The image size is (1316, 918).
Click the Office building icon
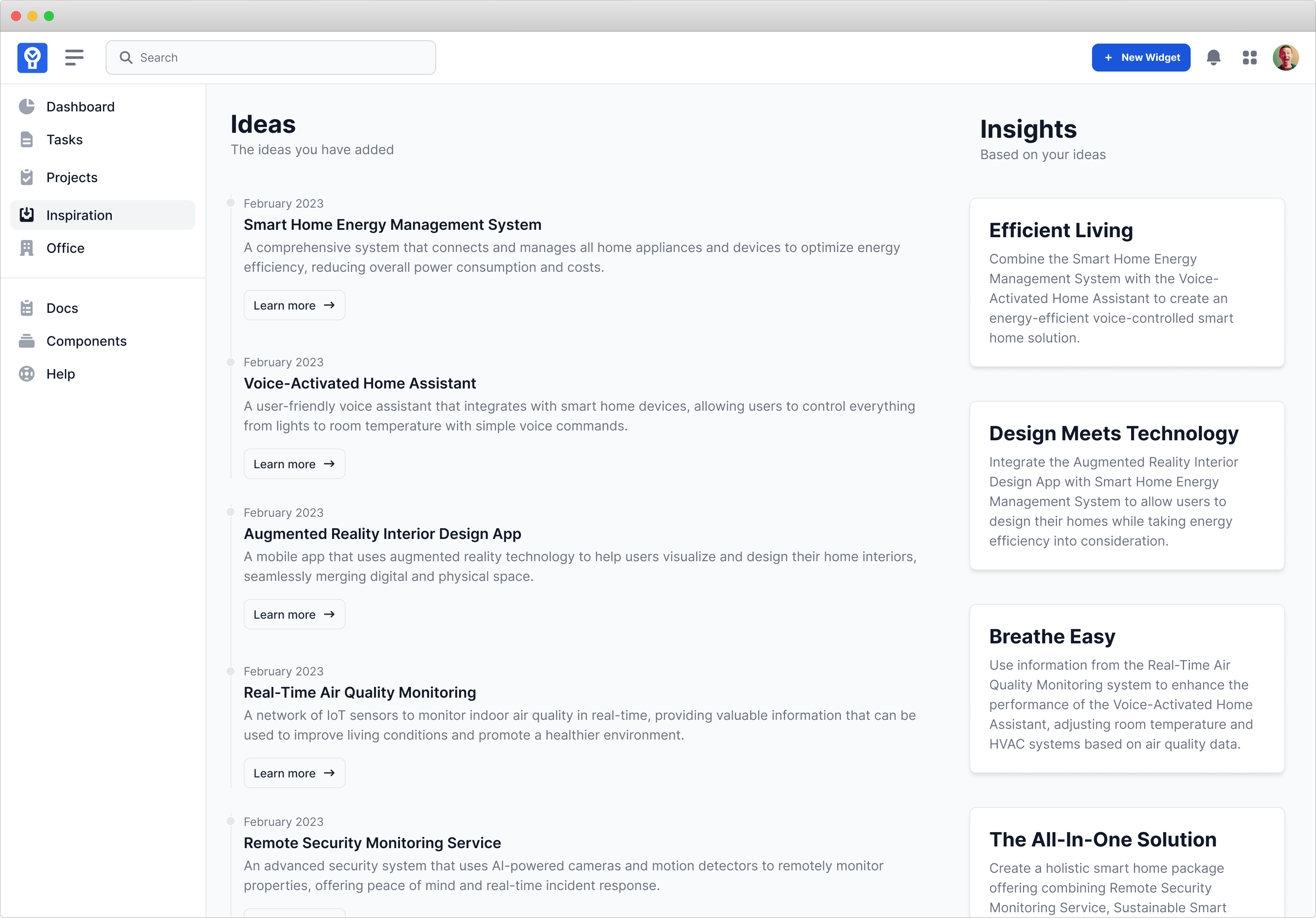[26, 248]
